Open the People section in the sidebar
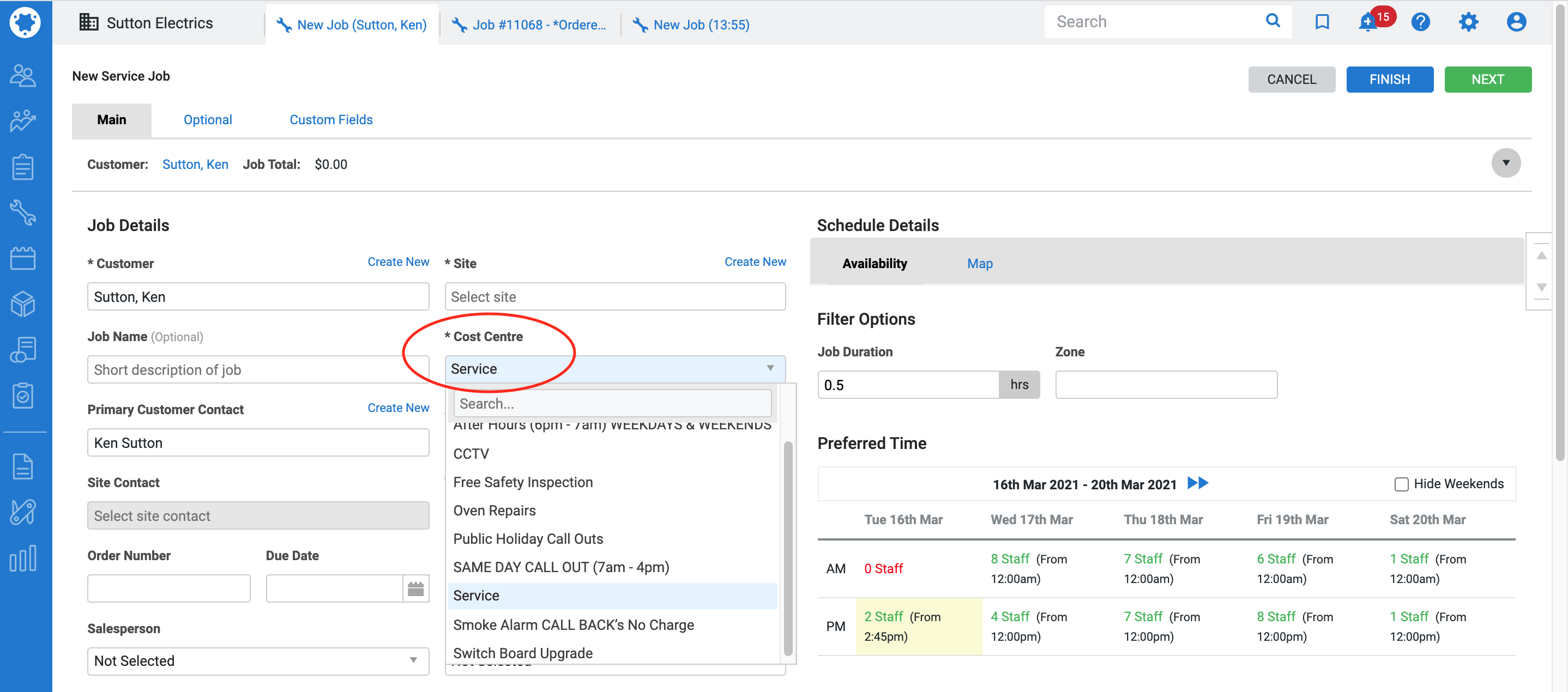Image resolution: width=1568 pixels, height=692 pixels. pyautogui.click(x=23, y=75)
